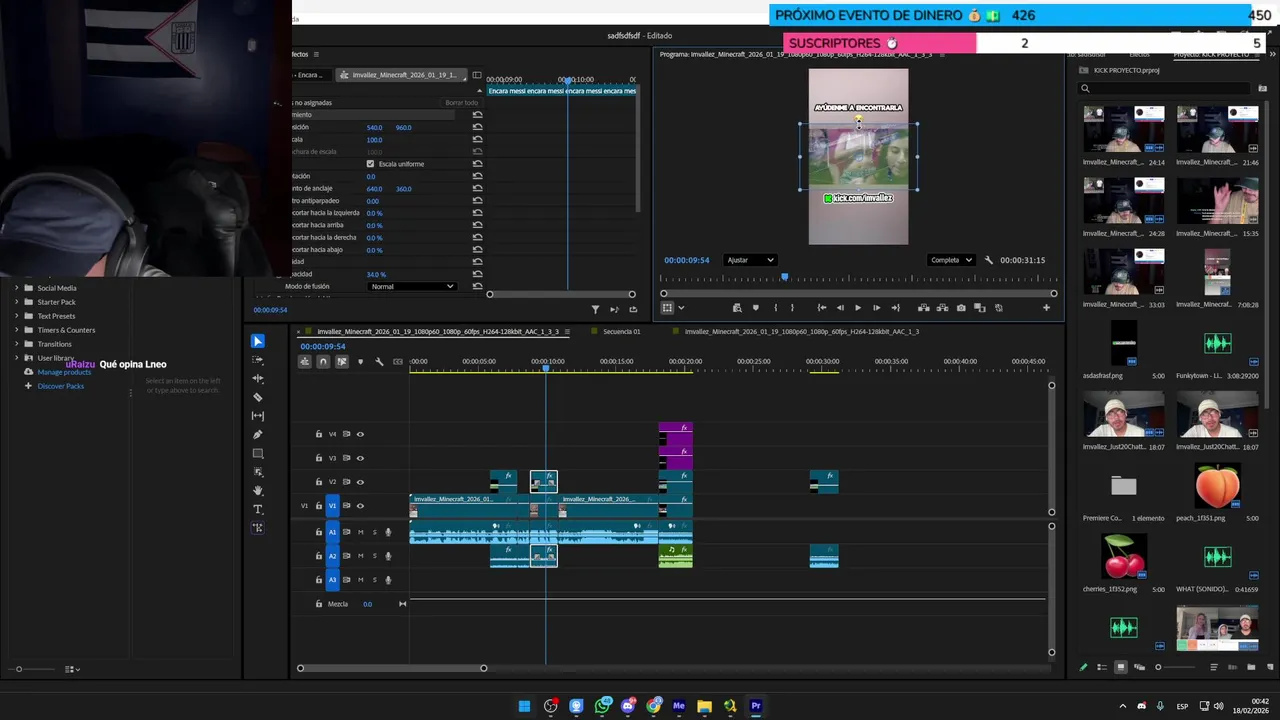Open caption track options in timeline header
Screen dimensions: 1280x720
398,361
